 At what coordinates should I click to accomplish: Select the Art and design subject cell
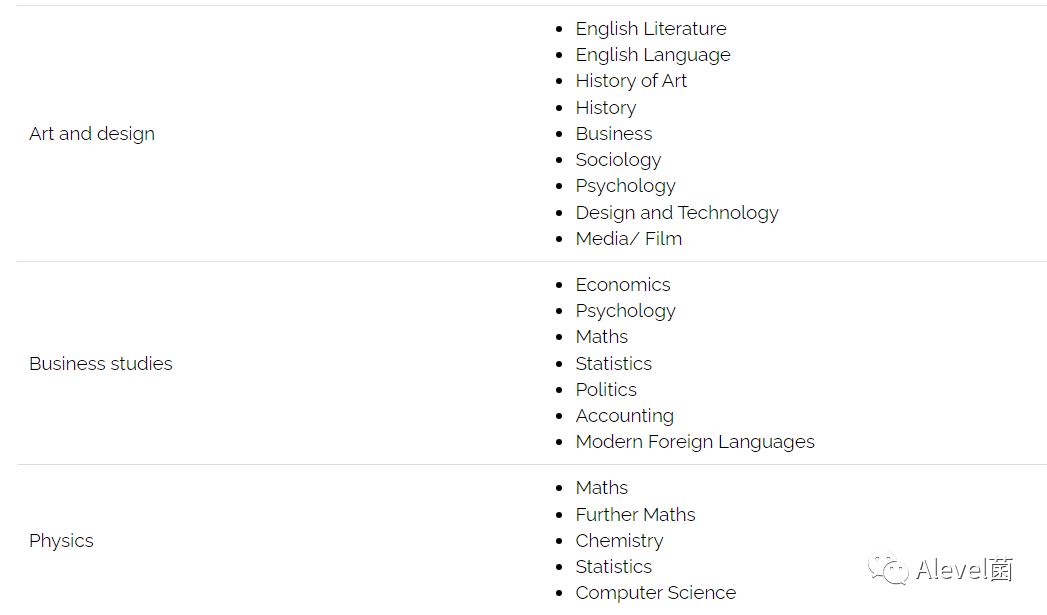click(x=92, y=134)
